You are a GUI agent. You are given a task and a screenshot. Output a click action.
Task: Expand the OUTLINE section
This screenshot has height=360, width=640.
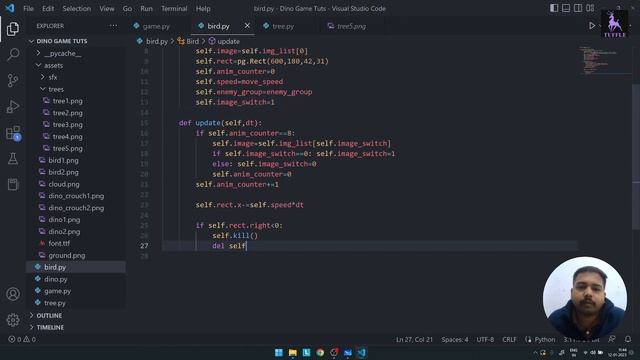tap(49, 316)
